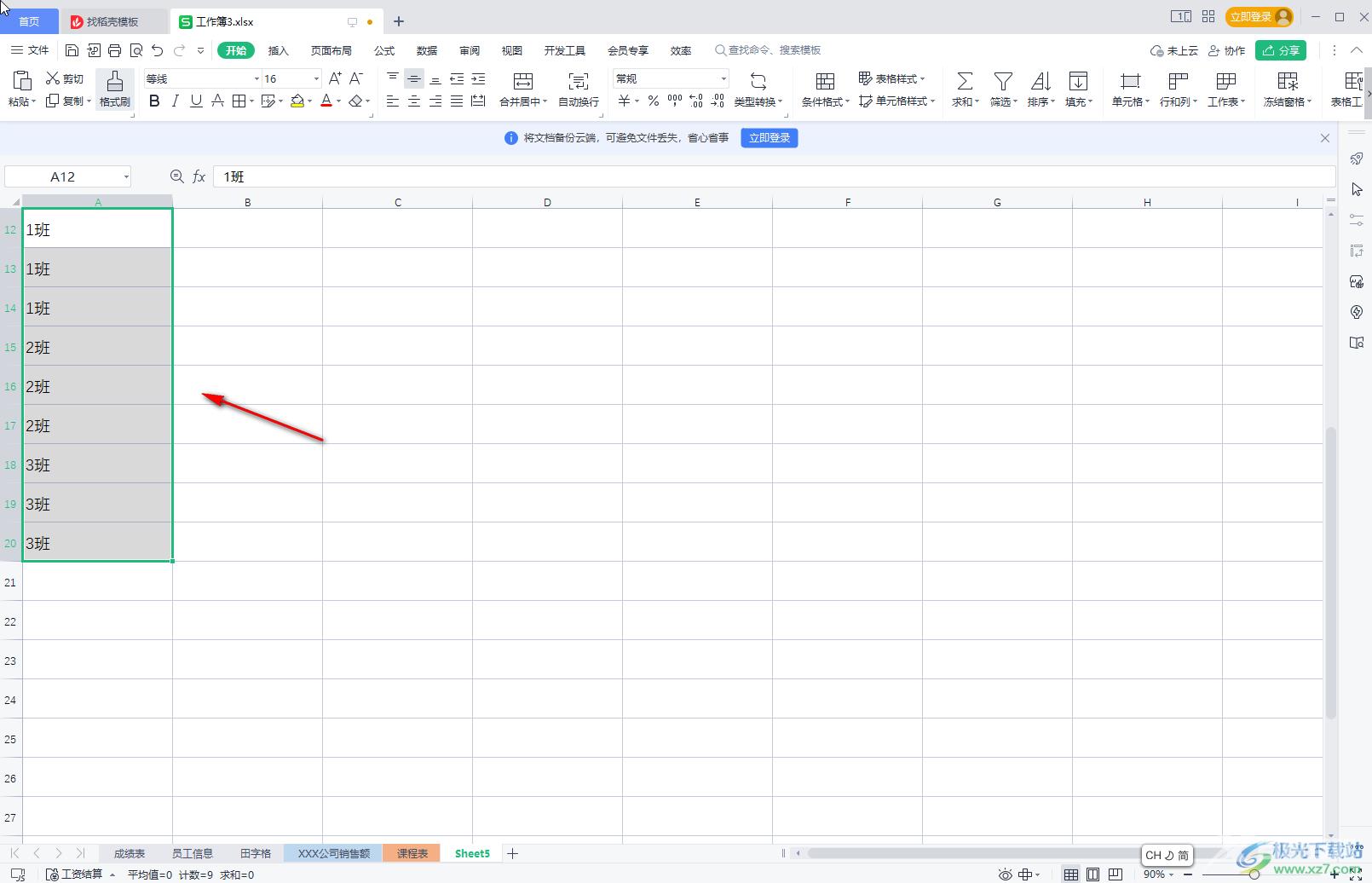The image size is (1372, 883).
Task: Click the orange 立即登录 button in title bar
Action: tap(1260, 16)
